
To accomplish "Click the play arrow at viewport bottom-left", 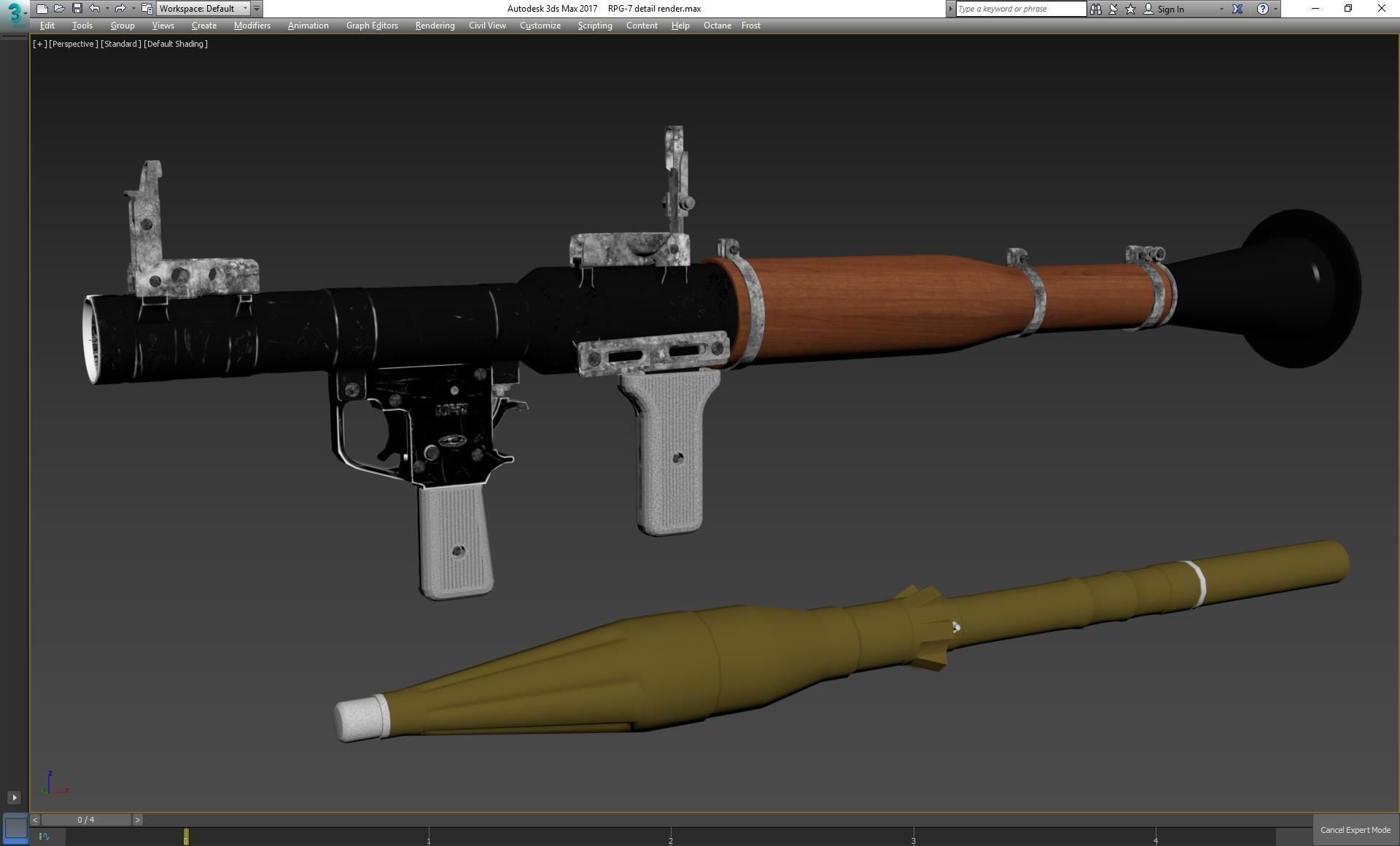I will click(14, 798).
